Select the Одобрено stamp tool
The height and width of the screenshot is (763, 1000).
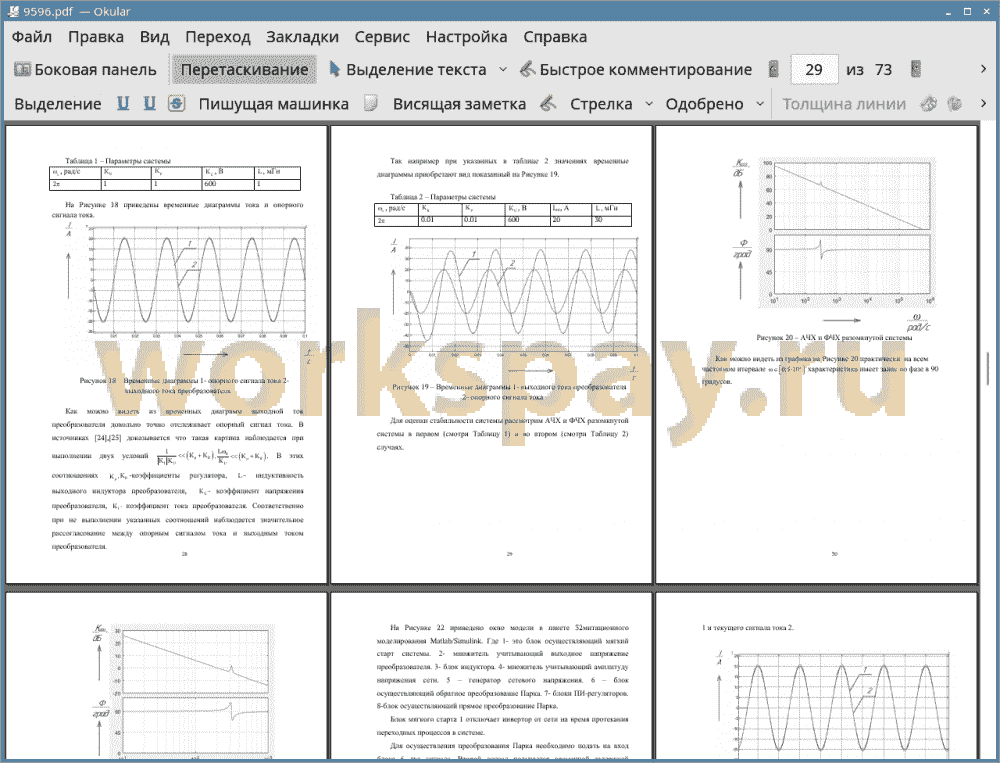pos(704,104)
